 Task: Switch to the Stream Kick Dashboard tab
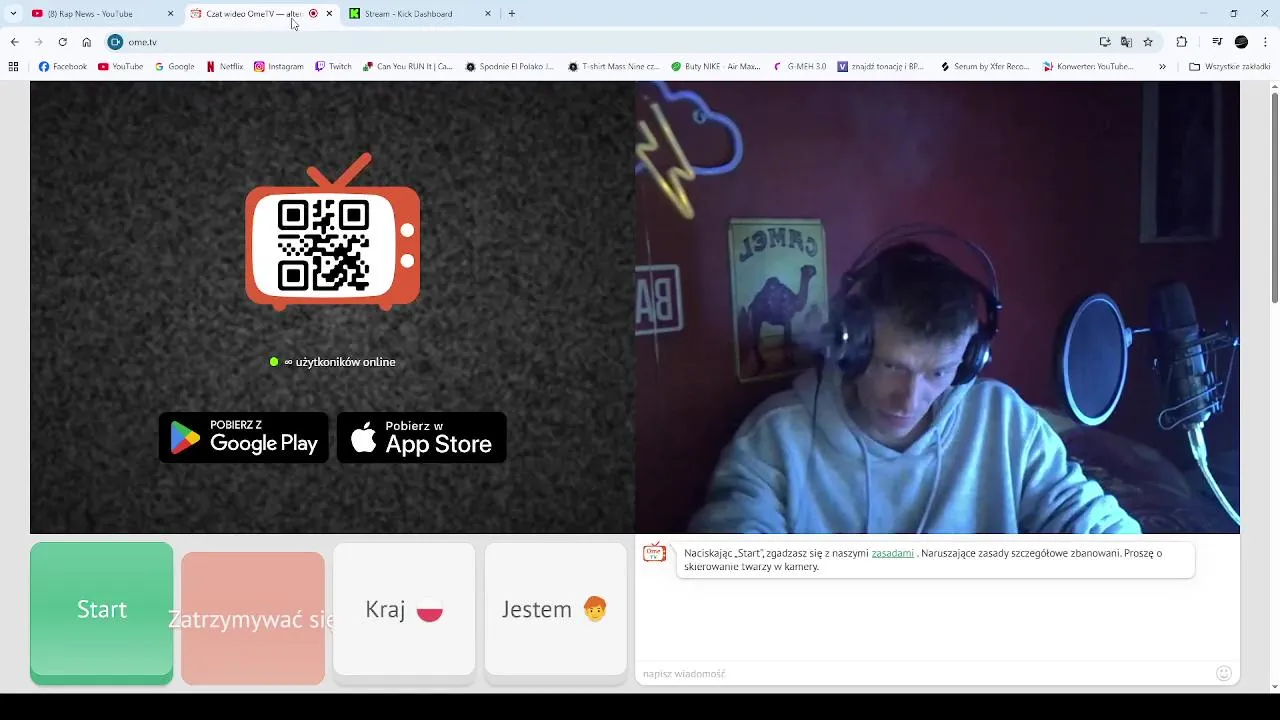[408, 14]
